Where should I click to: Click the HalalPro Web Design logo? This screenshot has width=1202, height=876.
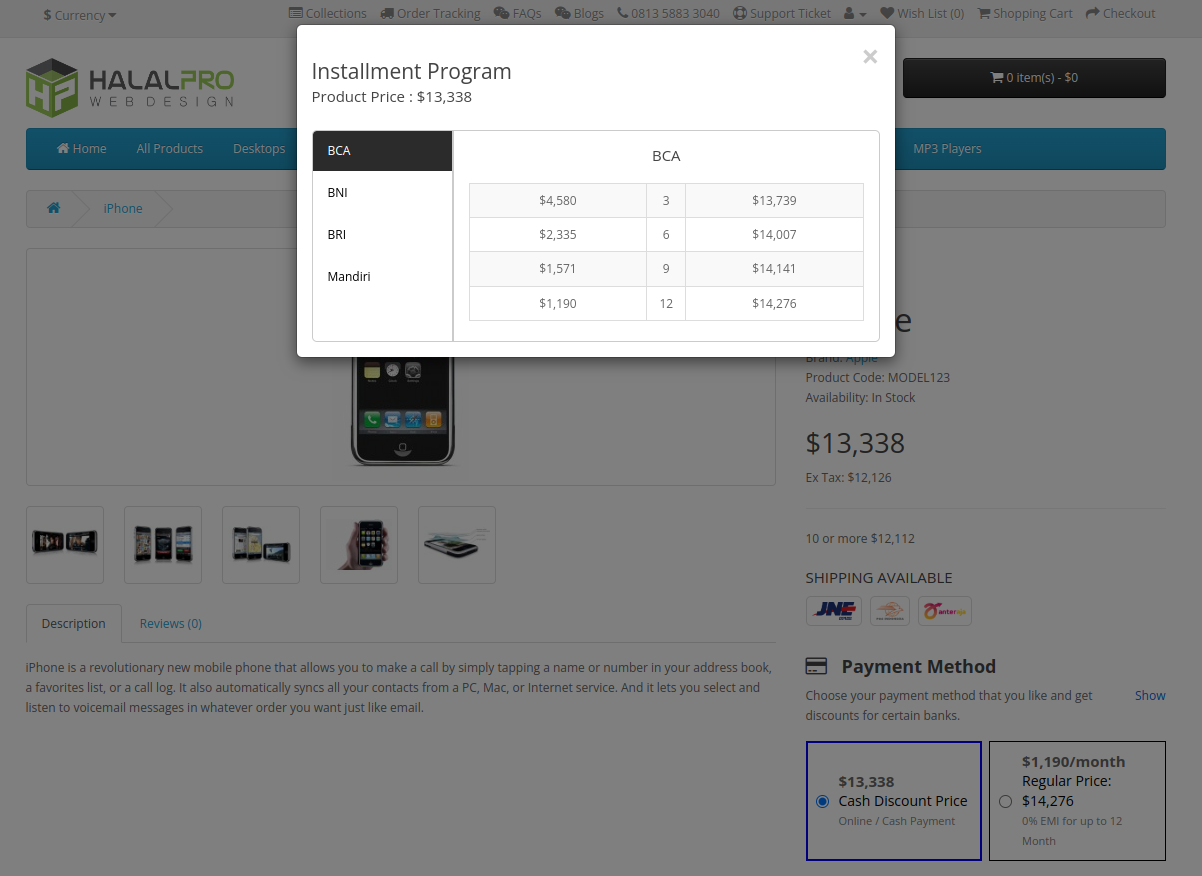[x=129, y=87]
